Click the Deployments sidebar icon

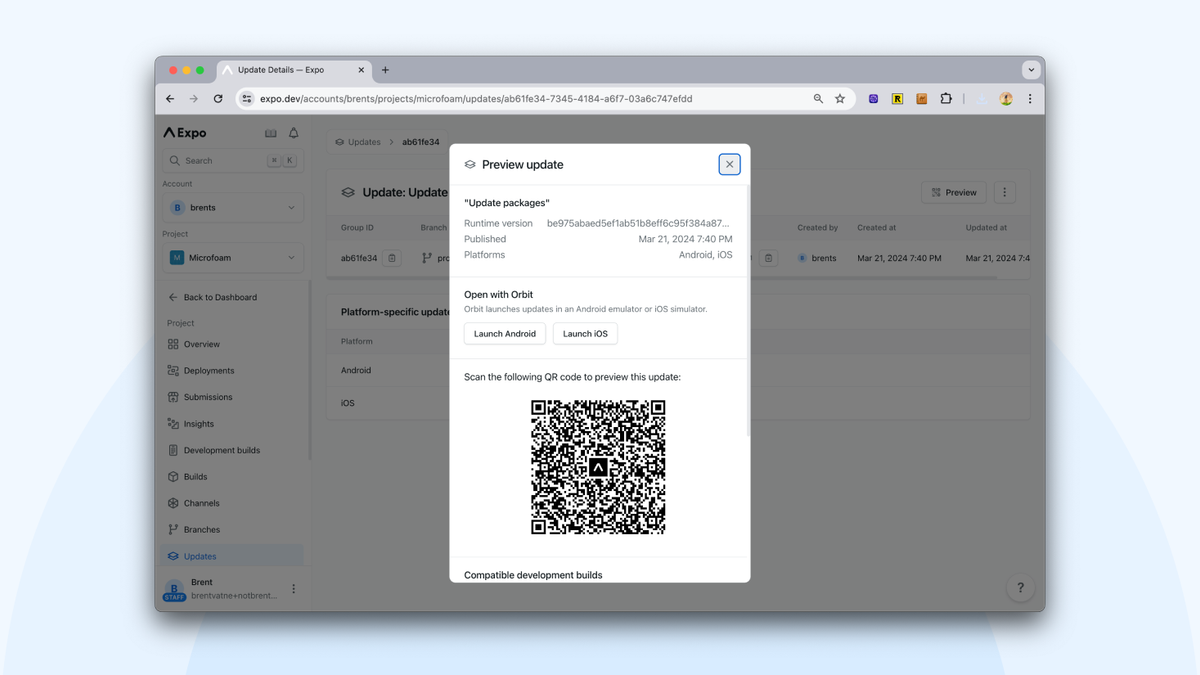171,370
